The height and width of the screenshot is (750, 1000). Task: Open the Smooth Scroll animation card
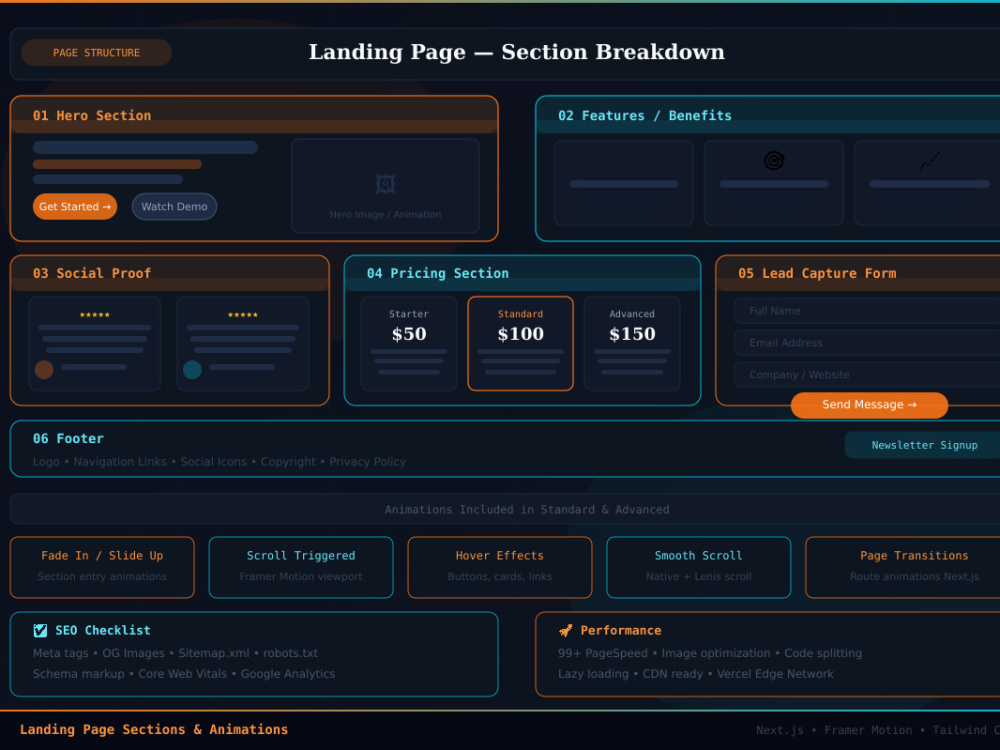(698, 568)
